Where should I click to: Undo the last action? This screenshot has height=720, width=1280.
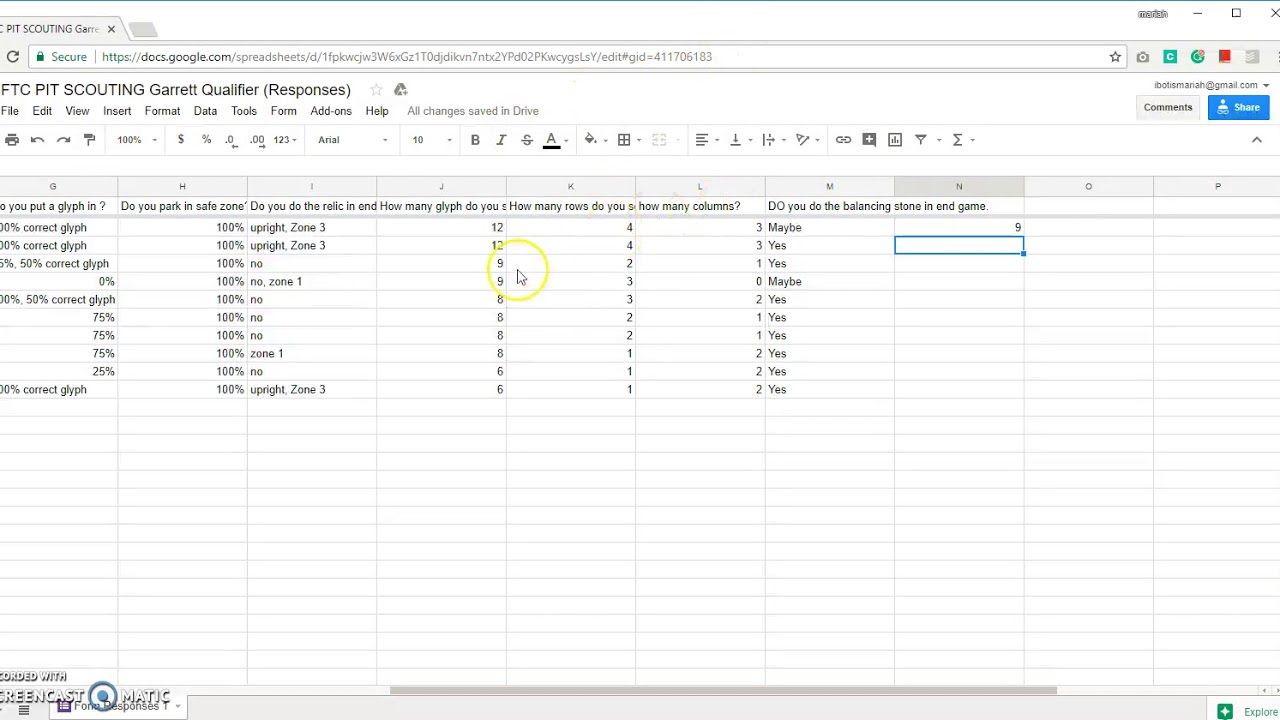(x=37, y=140)
